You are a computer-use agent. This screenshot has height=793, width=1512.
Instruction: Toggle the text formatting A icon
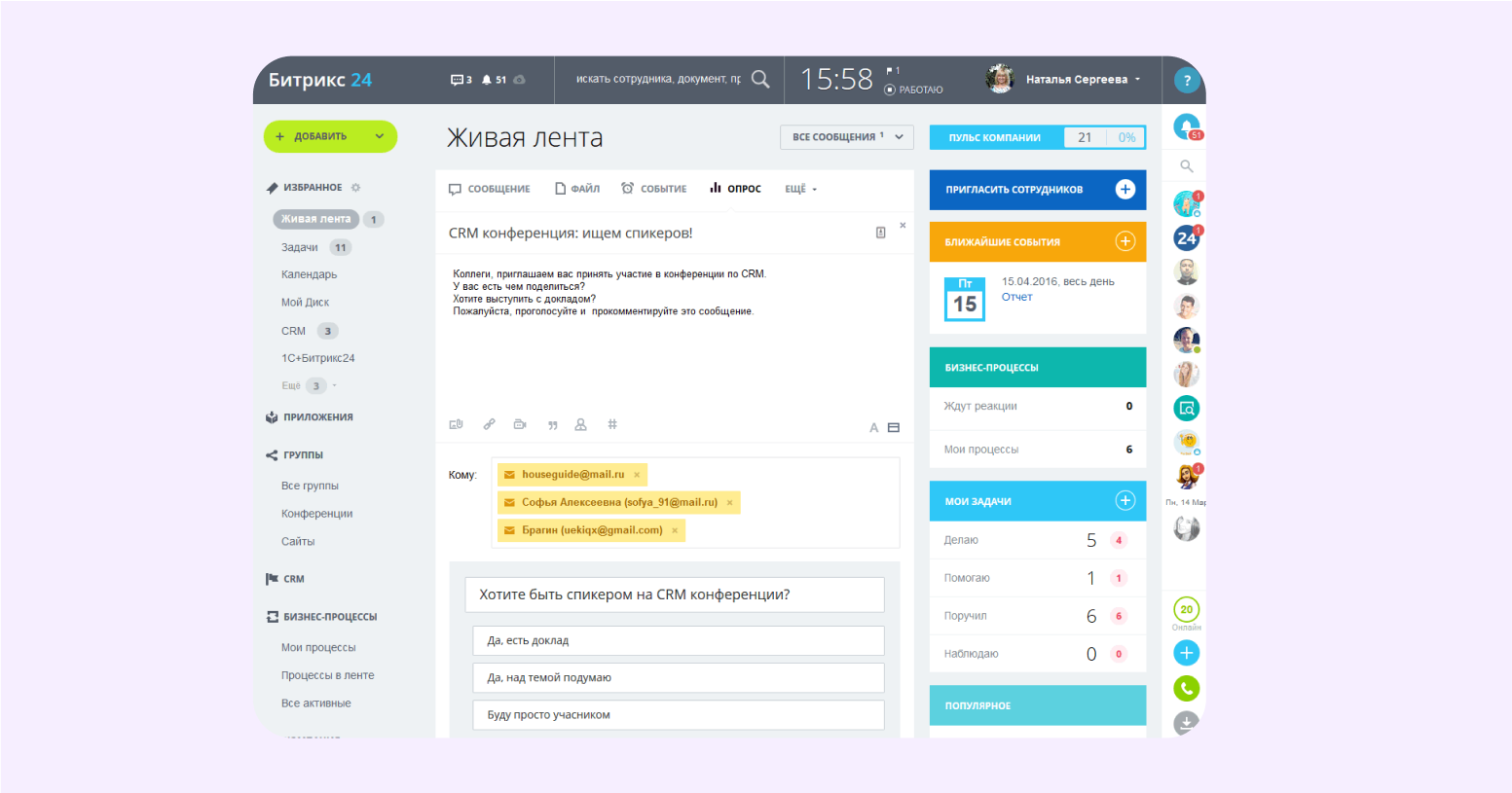(873, 428)
